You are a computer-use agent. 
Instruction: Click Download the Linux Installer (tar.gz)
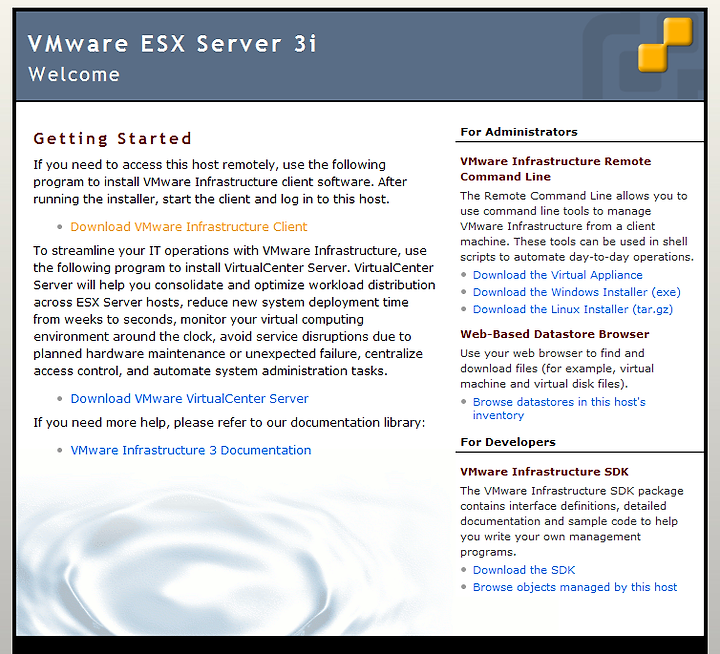573,310
